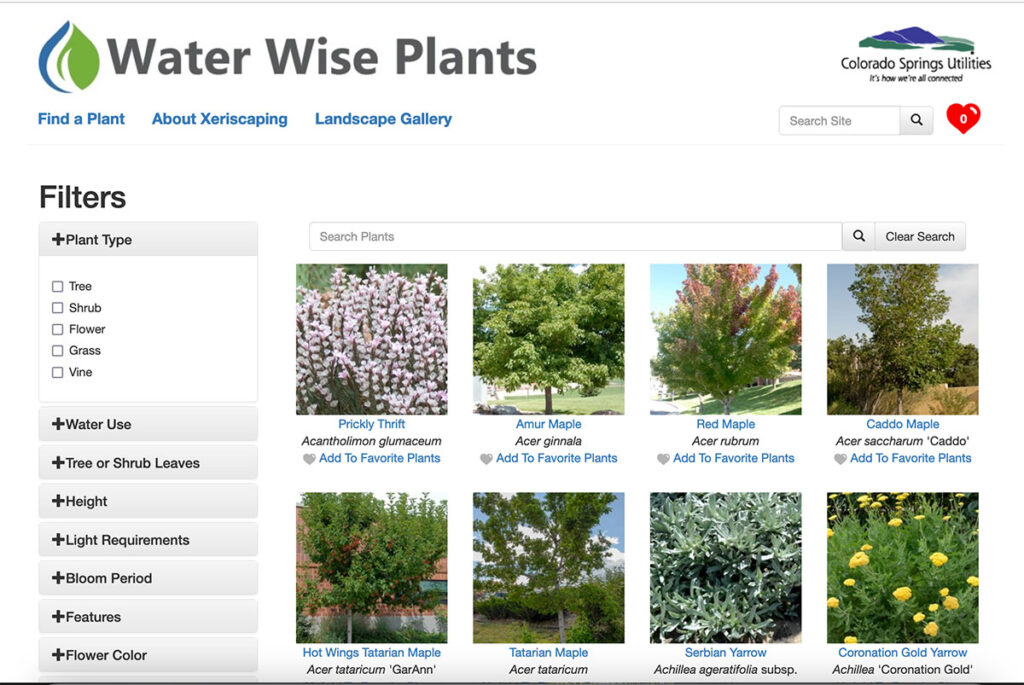Image resolution: width=1024 pixels, height=685 pixels.
Task: Click the Colorado Springs Utilities logo
Action: coord(915,55)
